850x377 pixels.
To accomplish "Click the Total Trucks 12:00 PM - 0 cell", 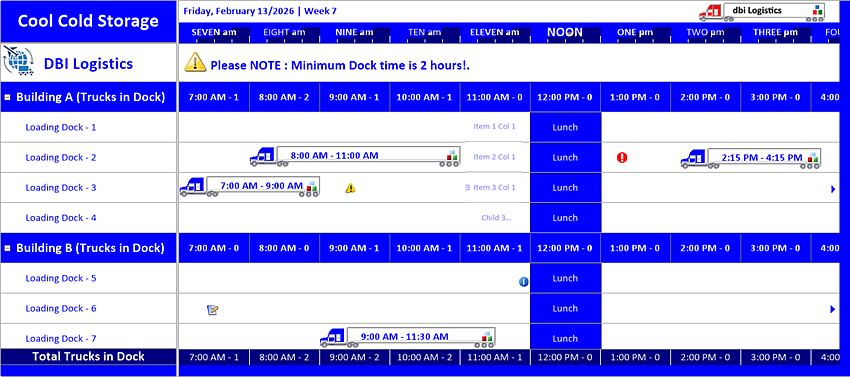I will (x=565, y=357).
